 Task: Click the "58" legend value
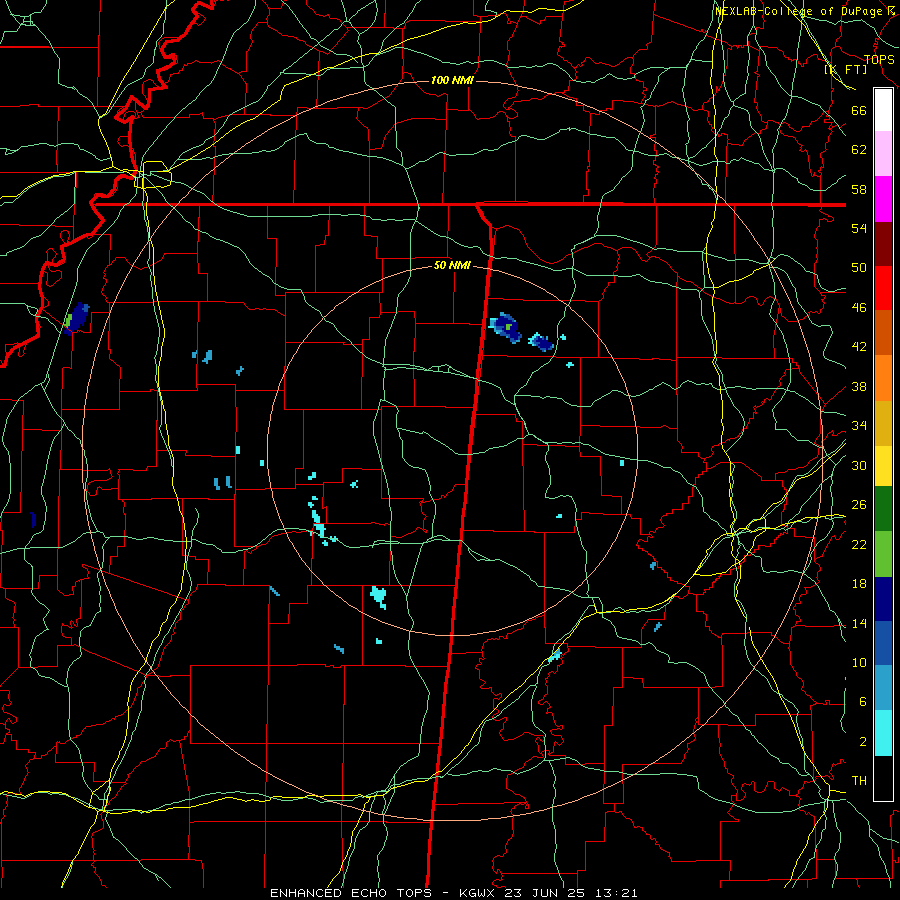(859, 189)
